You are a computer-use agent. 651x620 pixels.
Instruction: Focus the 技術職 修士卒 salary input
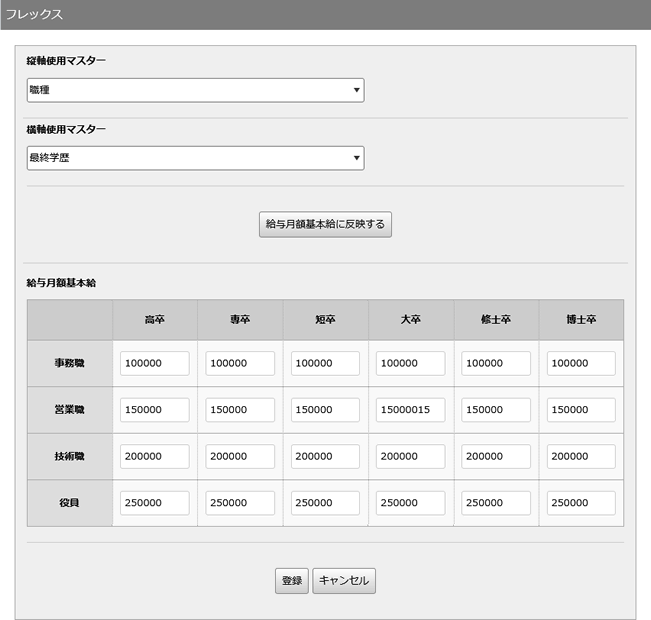(495, 456)
